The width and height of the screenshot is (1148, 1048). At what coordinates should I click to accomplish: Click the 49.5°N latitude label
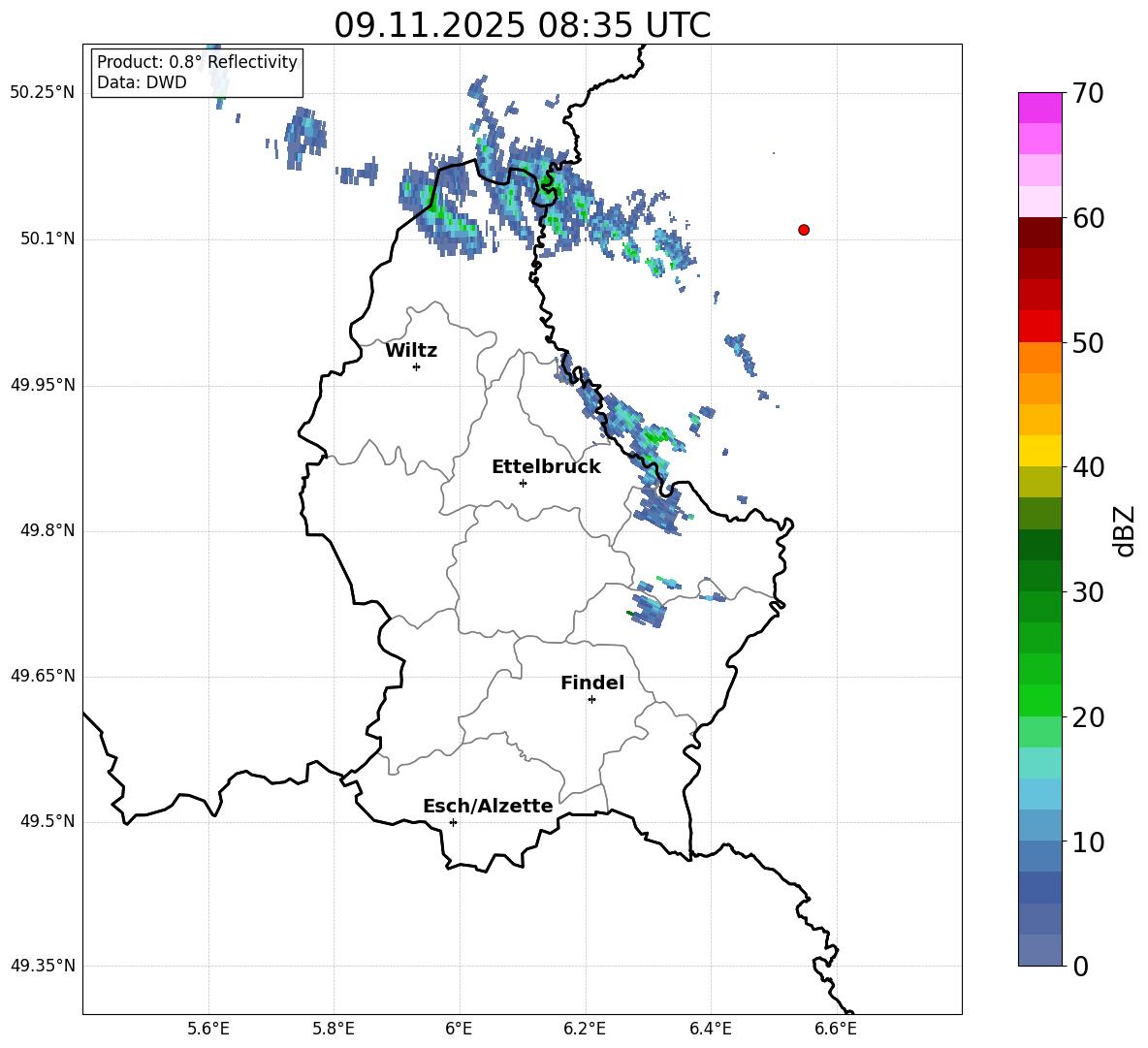click(48, 821)
